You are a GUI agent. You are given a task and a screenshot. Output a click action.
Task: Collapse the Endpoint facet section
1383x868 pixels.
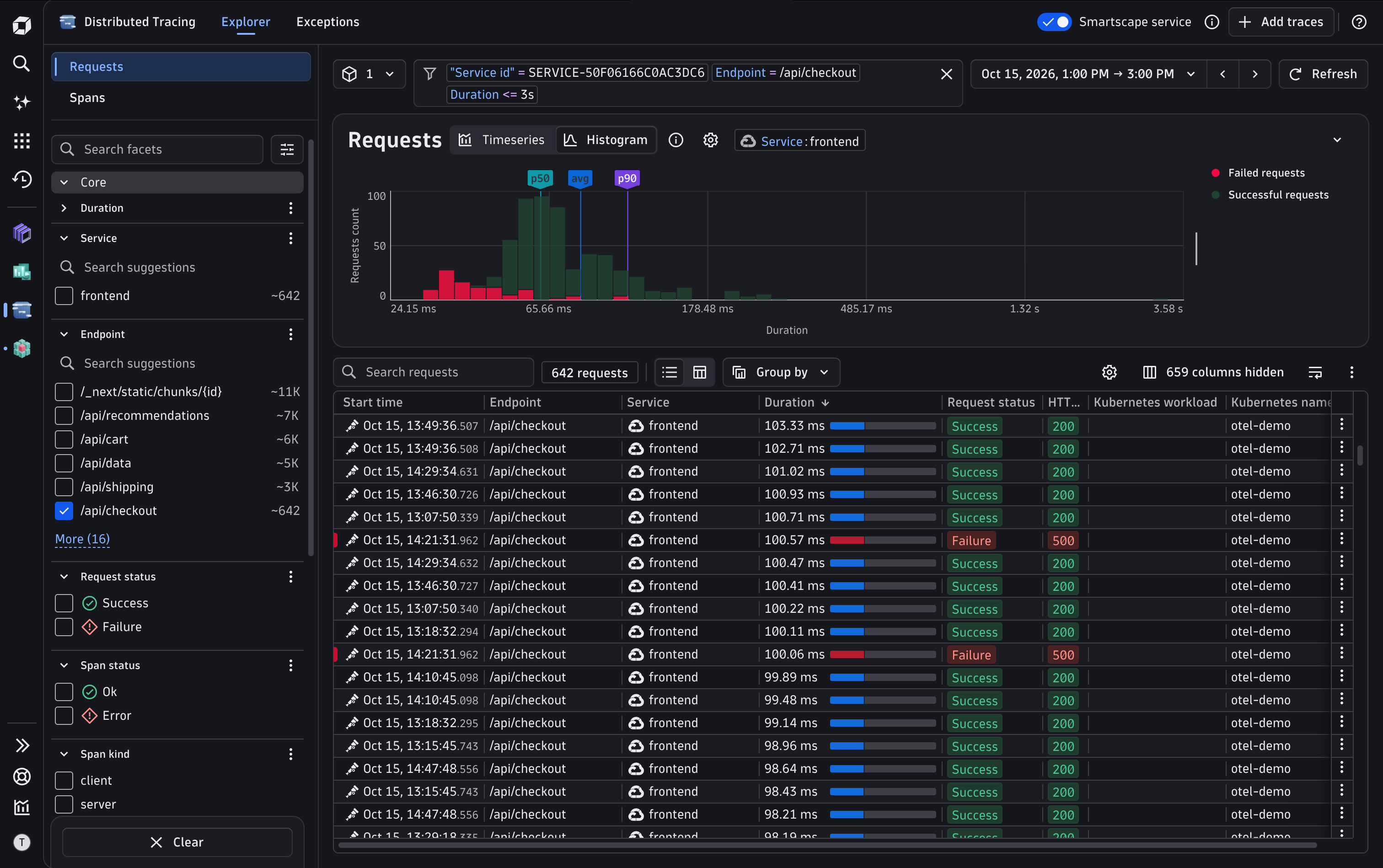(x=64, y=334)
